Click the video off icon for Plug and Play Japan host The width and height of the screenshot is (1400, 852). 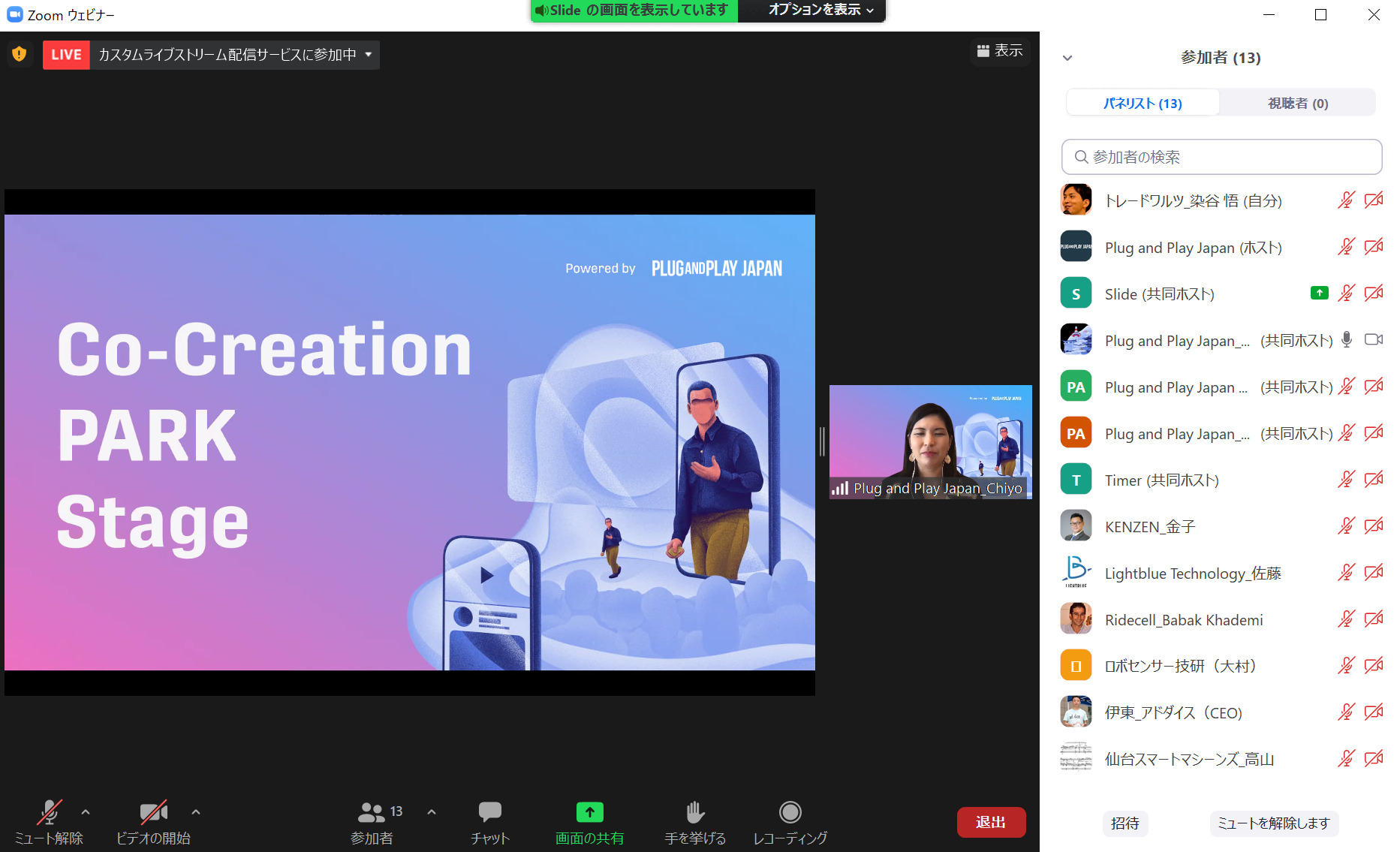tap(1374, 247)
